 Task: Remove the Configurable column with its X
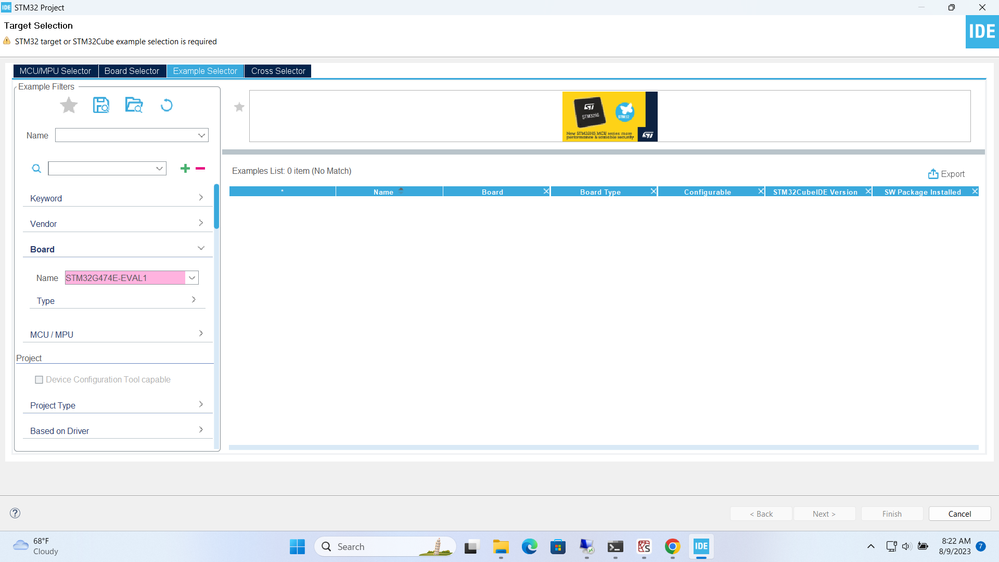[x=761, y=191]
